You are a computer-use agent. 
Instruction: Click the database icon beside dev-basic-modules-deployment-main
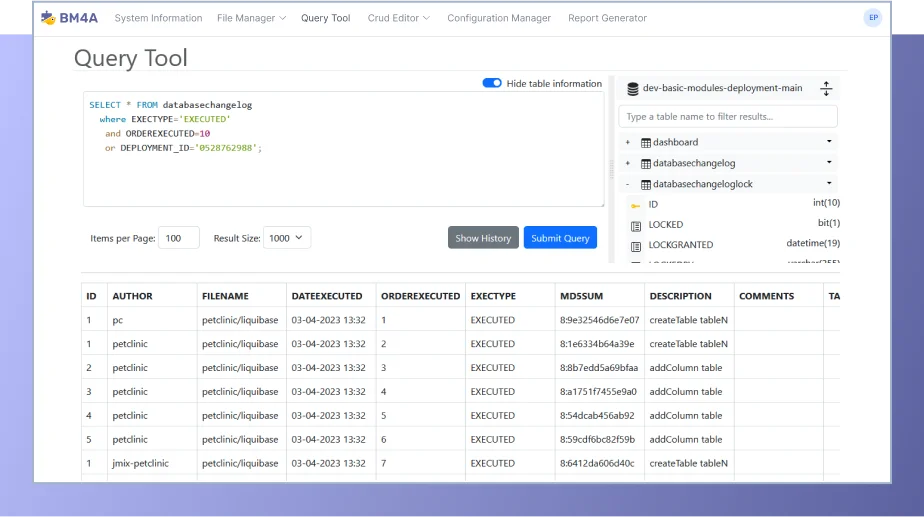click(x=632, y=88)
